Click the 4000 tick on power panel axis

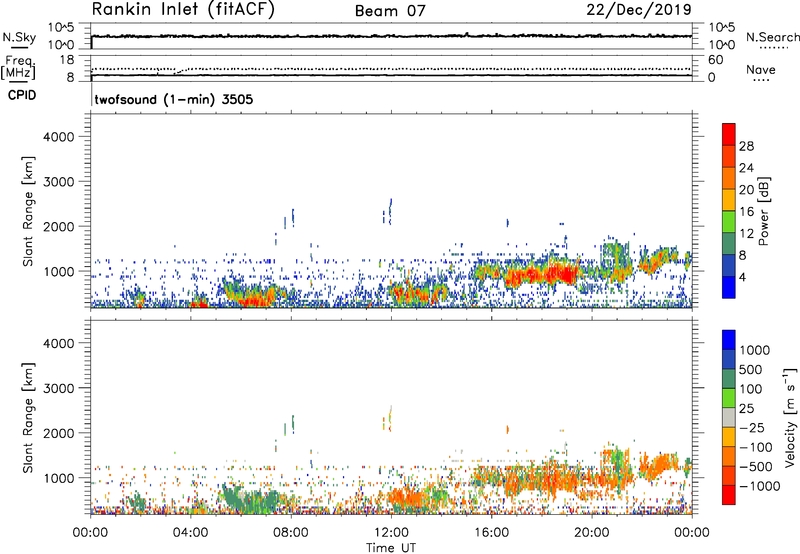[59, 137]
